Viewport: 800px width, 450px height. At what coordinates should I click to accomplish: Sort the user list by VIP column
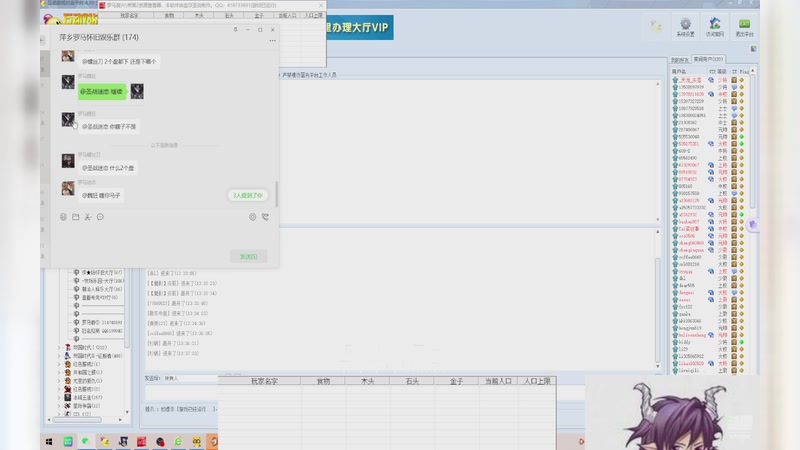tap(712, 71)
